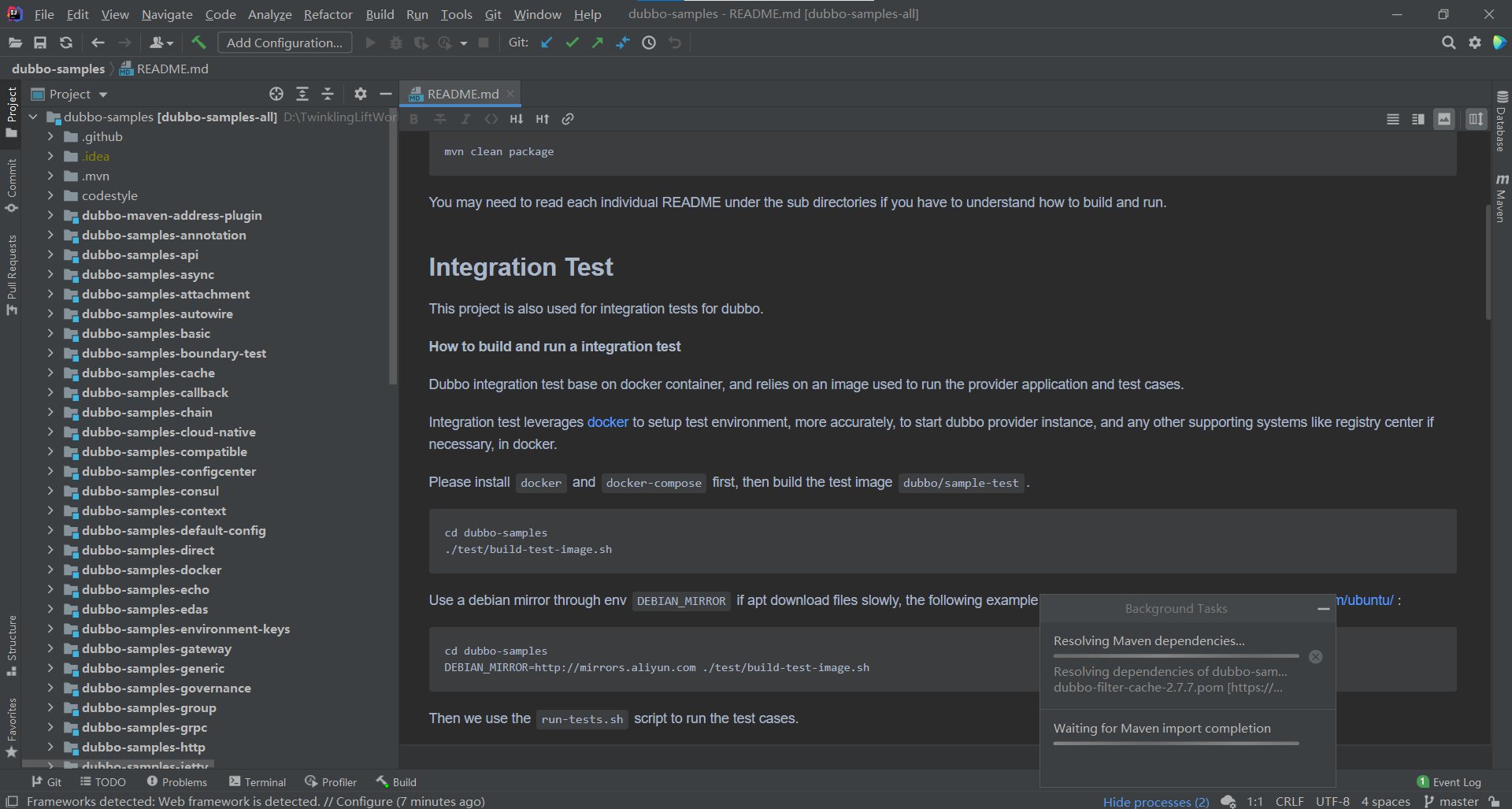Hide the Project panel with minus icon

click(385, 94)
